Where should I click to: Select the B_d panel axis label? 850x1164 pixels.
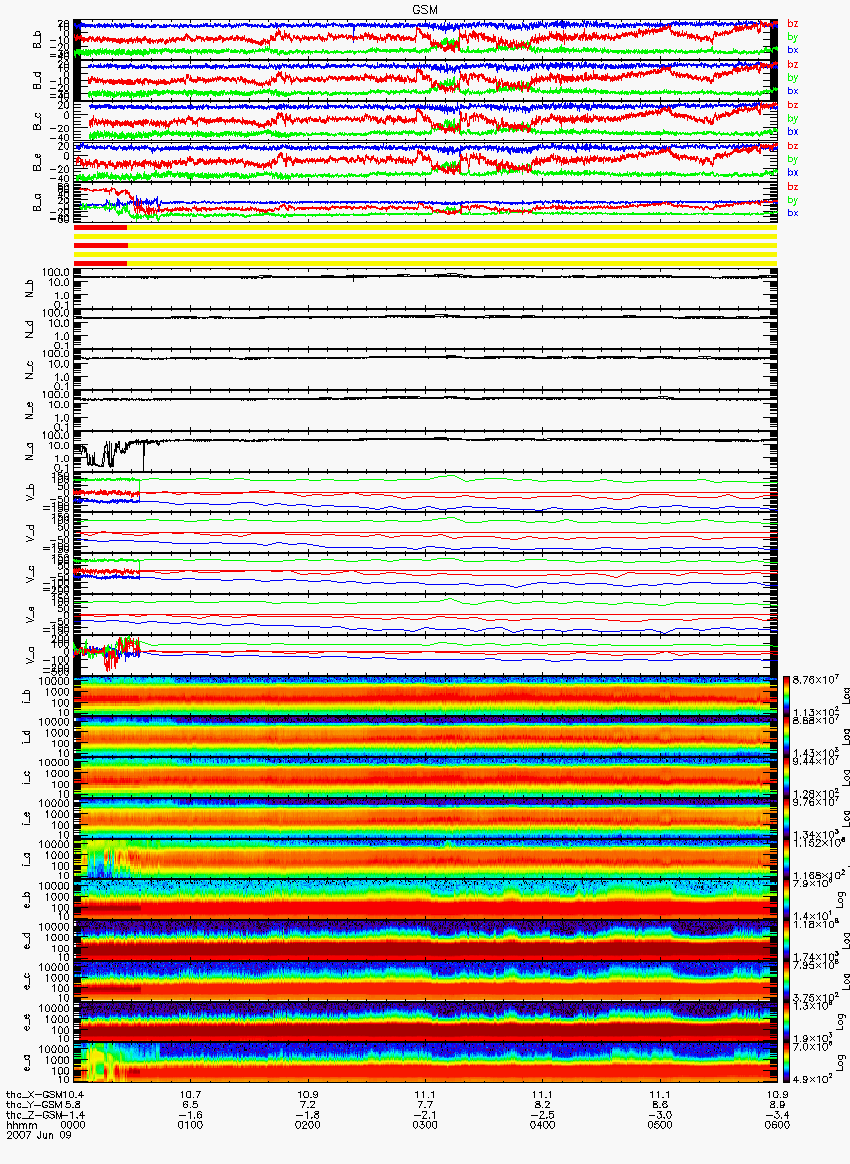(37, 80)
